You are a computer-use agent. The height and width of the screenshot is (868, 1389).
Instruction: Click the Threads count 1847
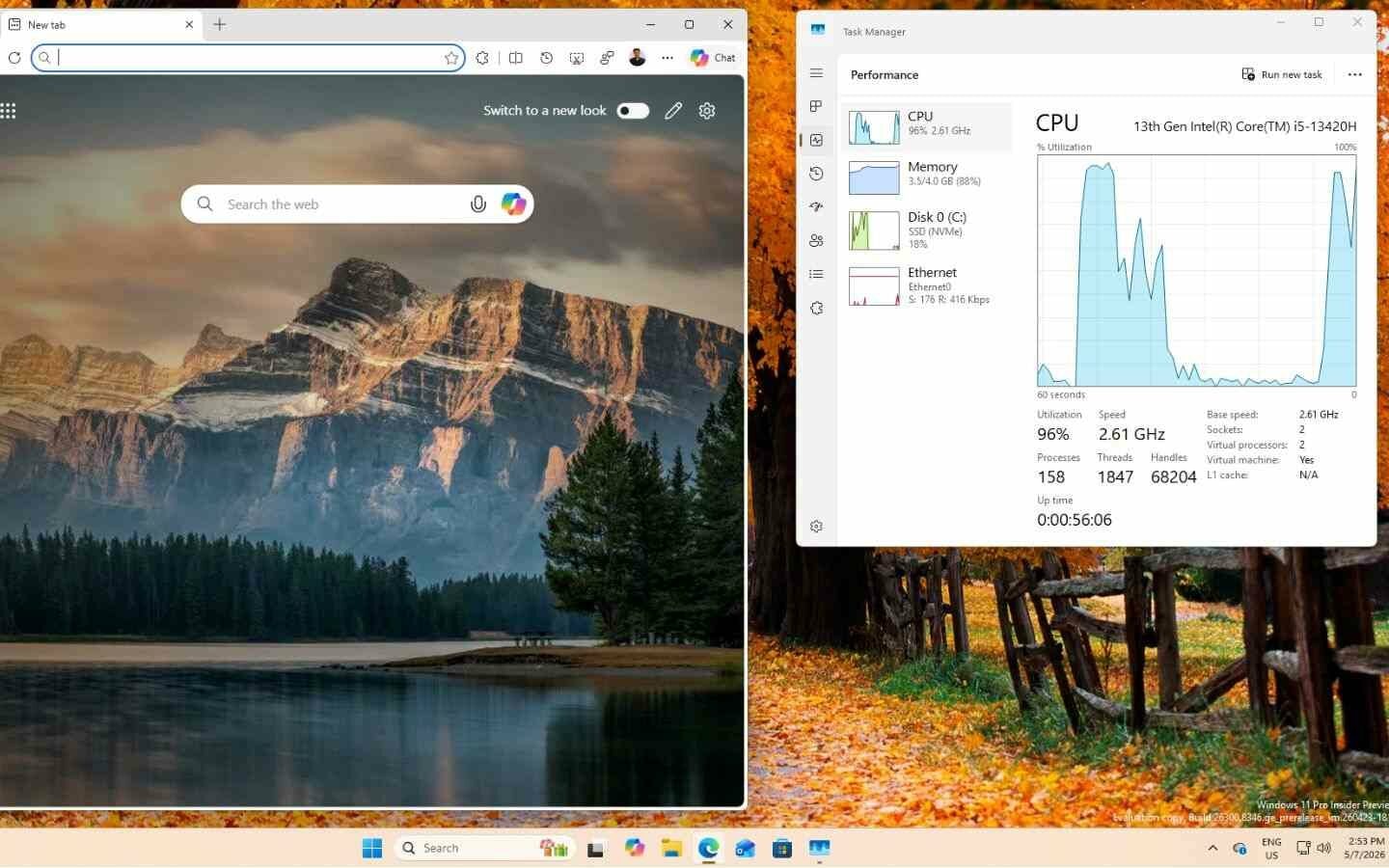coord(1115,476)
